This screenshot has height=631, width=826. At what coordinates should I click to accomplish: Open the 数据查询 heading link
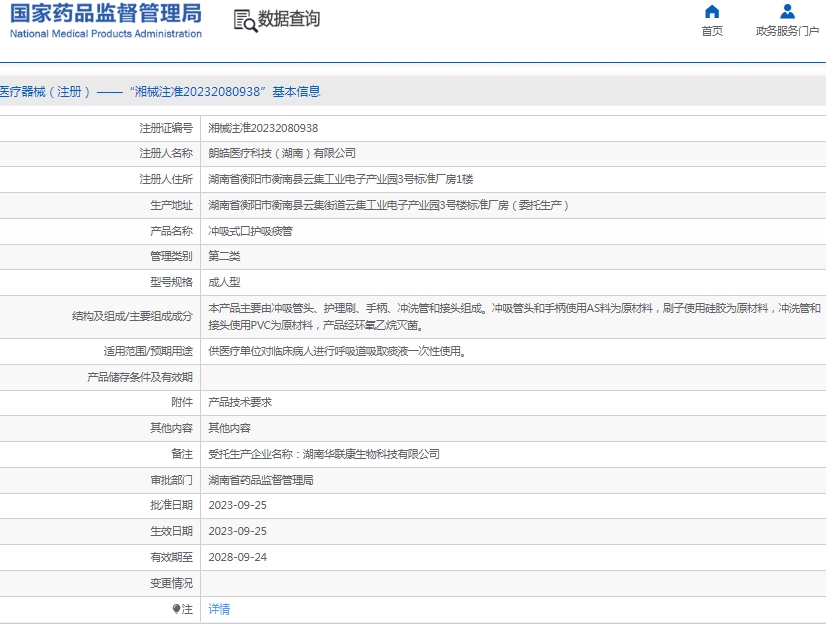(289, 19)
